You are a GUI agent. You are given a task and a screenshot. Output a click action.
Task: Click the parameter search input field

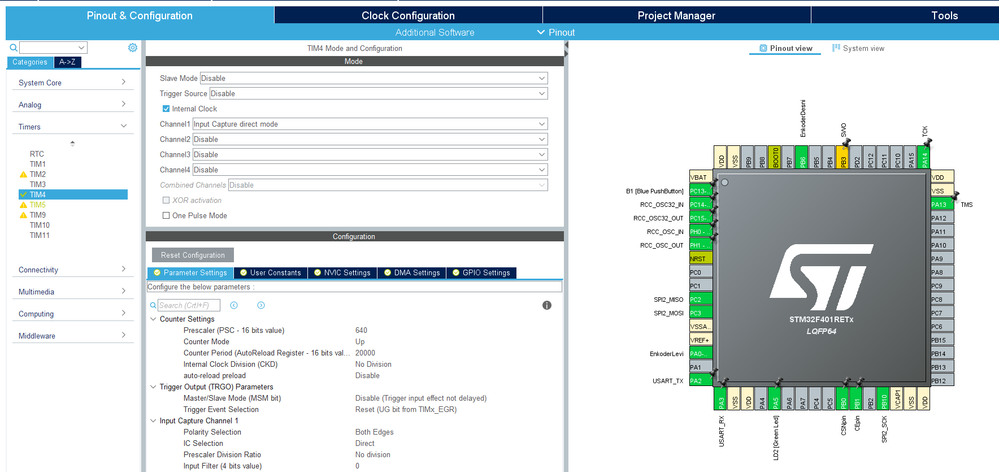pos(189,305)
